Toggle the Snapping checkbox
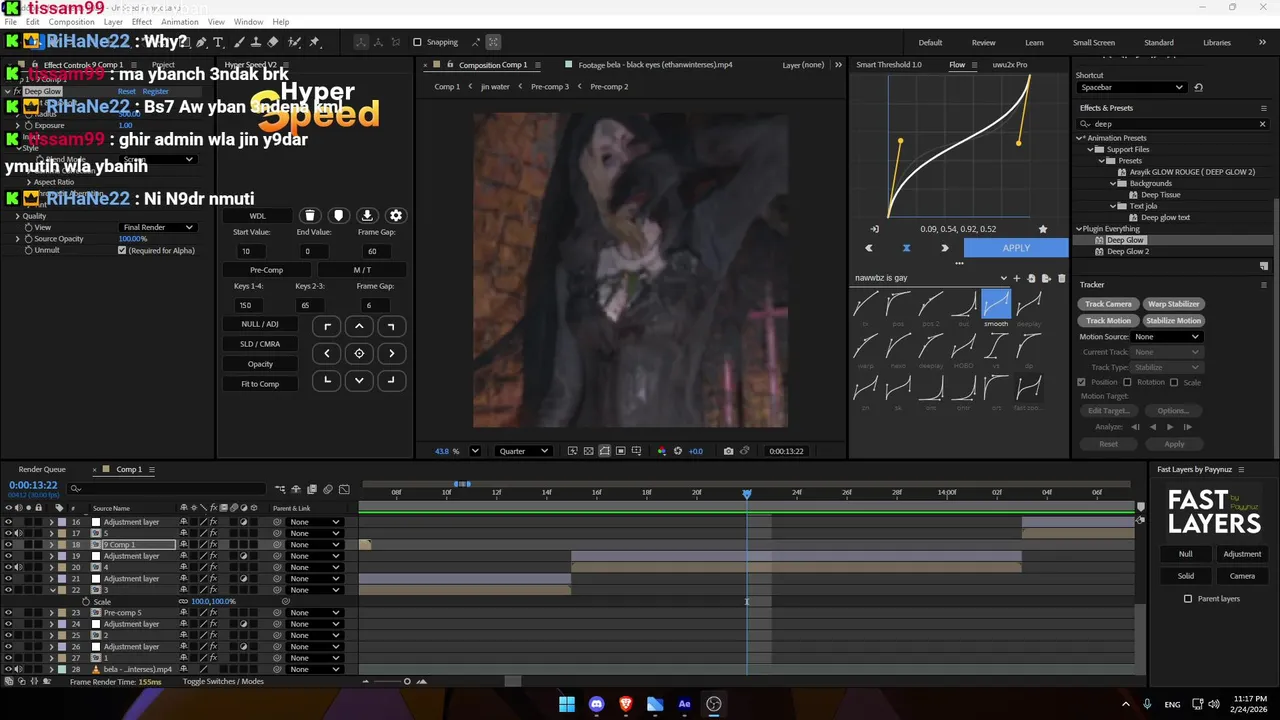The width and height of the screenshot is (1280, 720). pos(418,42)
